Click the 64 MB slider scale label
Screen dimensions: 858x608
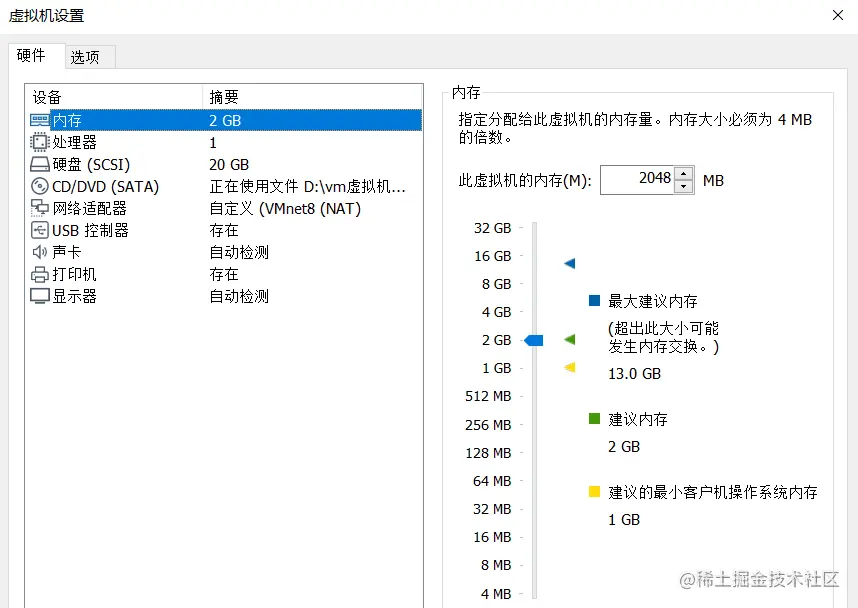click(492, 481)
